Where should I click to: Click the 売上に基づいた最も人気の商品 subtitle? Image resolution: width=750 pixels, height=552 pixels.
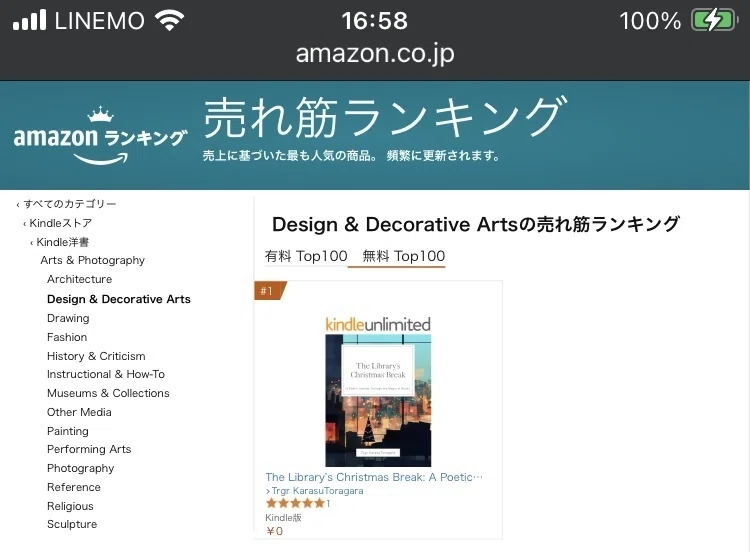351,155
